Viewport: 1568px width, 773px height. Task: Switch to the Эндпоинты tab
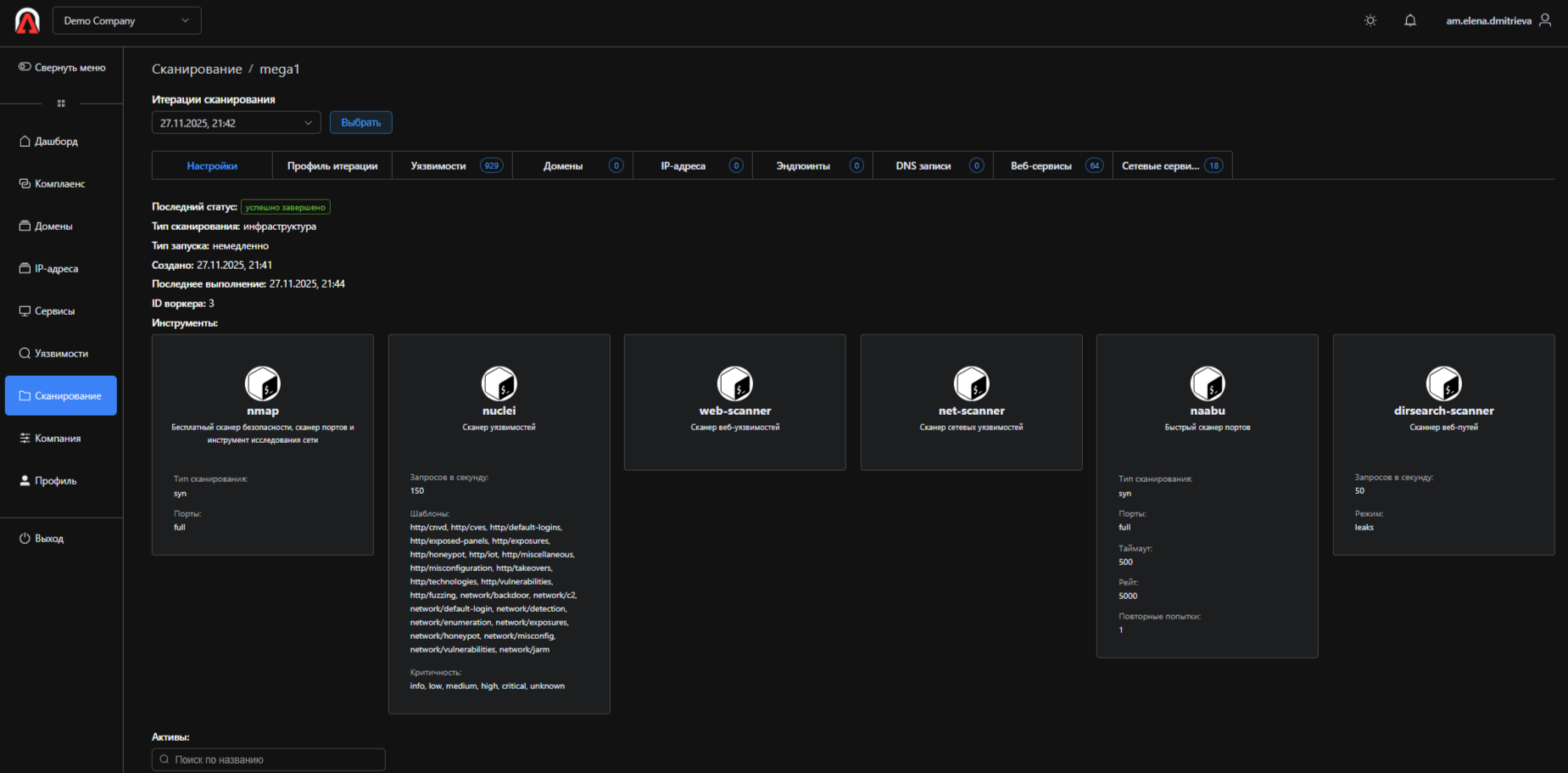(813, 165)
